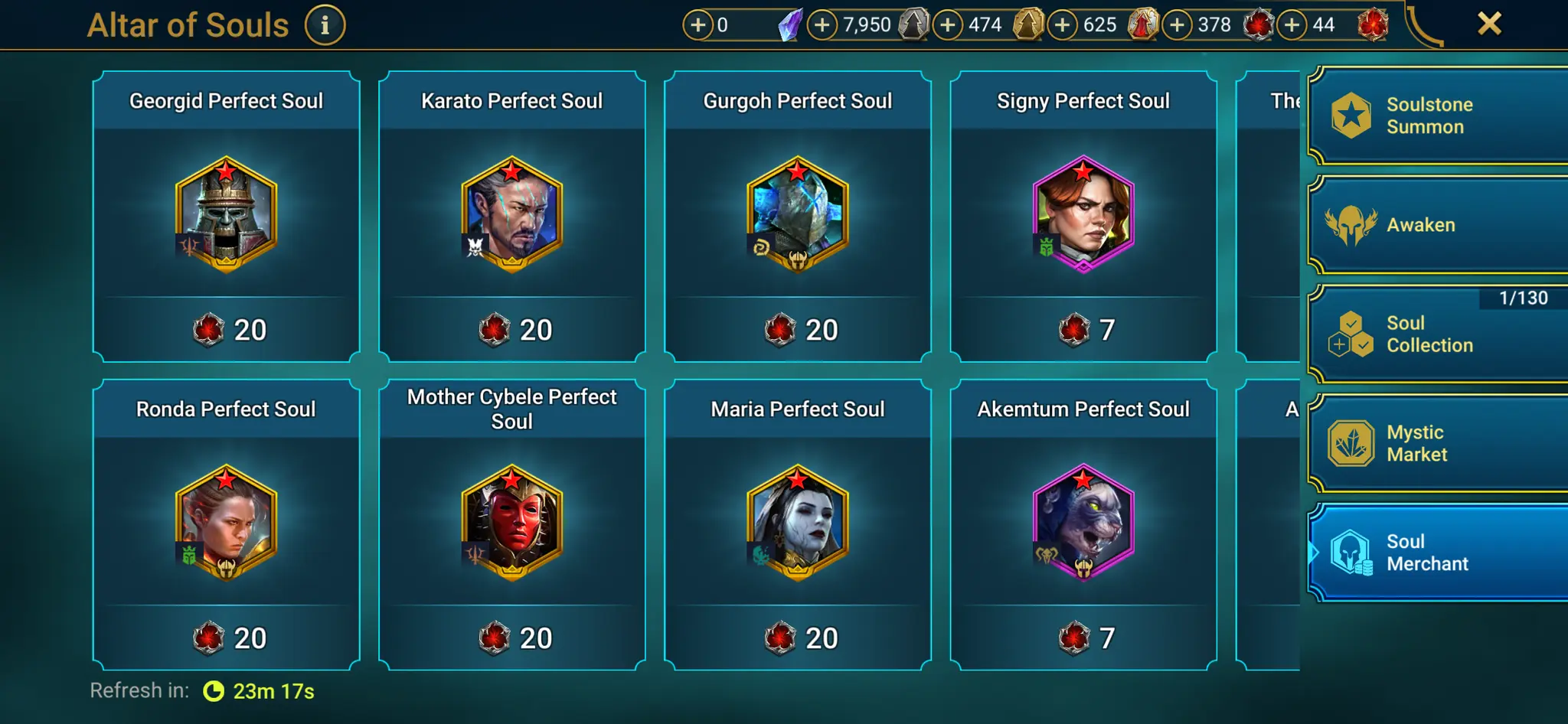
Task: Open the Soulstone Summon tab
Action: [1438, 116]
